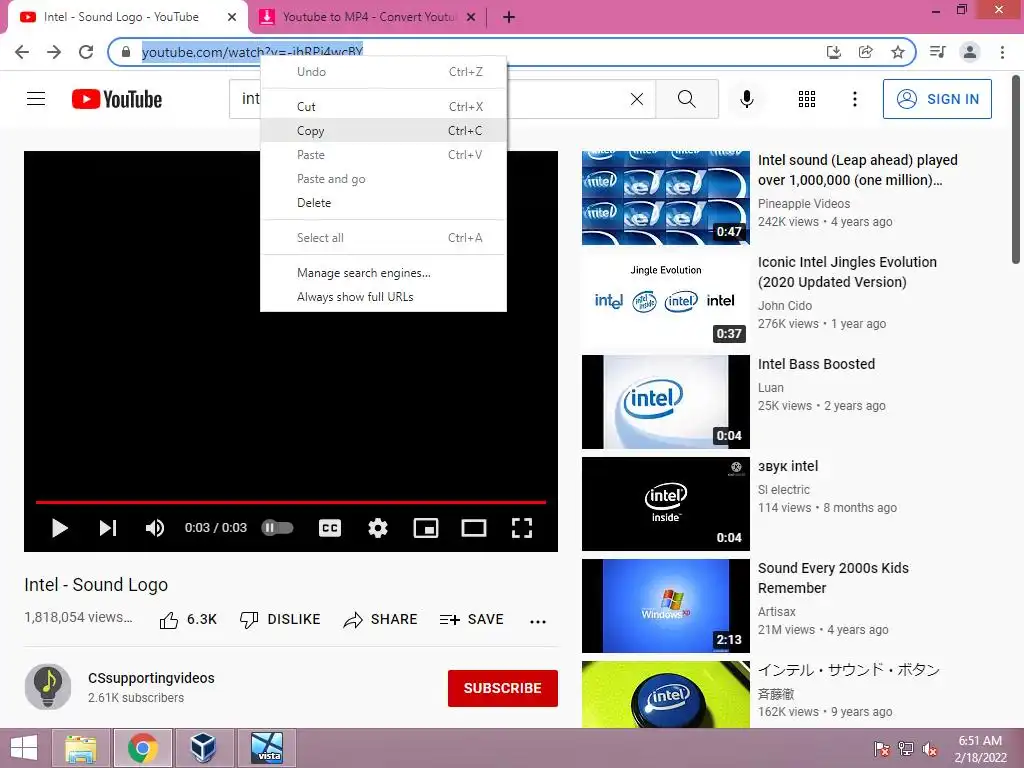Screen dimensions: 1024x768
Task: Click the install app icon in address bar
Action: click(834, 52)
